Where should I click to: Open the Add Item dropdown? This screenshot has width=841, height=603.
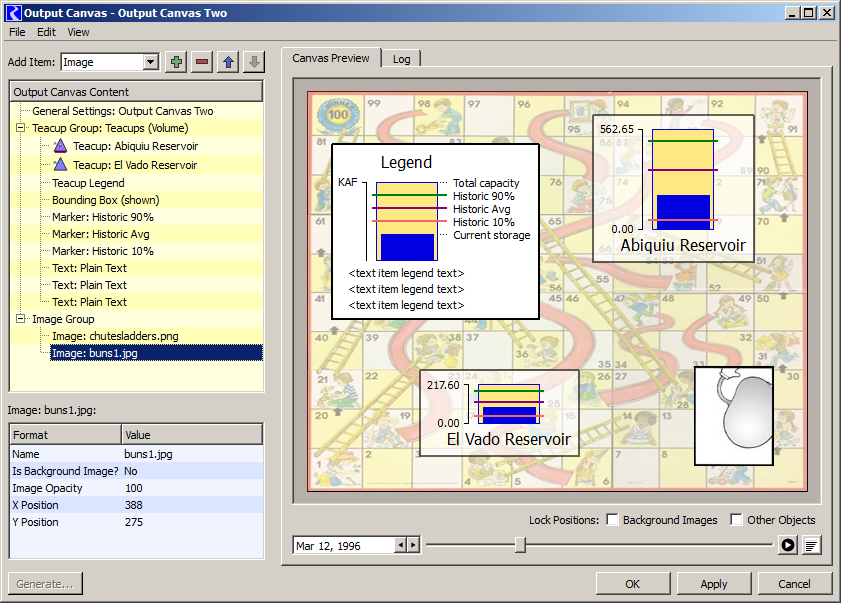click(151, 62)
